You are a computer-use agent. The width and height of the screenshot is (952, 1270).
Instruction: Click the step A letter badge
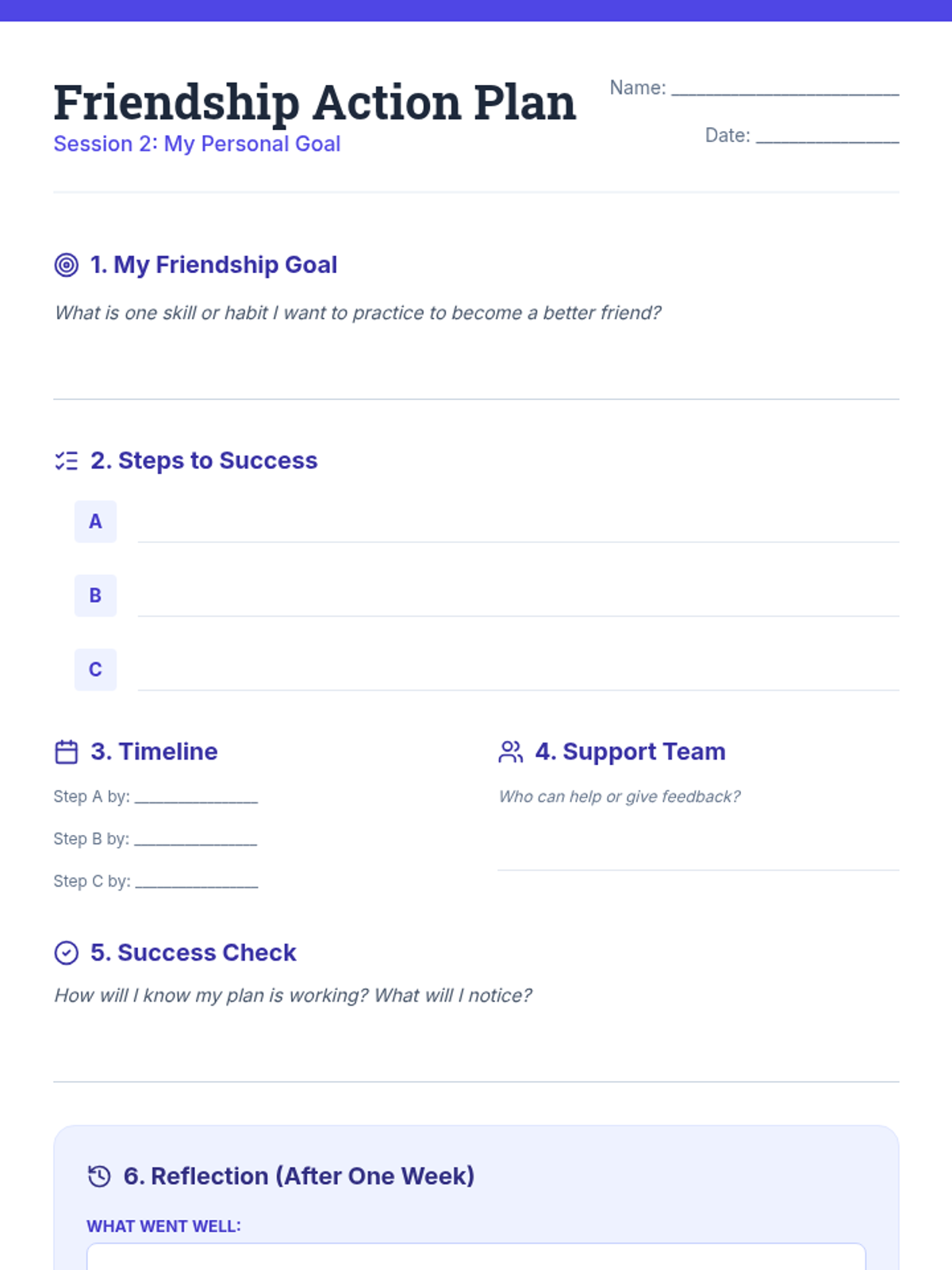pyautogui.click(x=95, y=521)
